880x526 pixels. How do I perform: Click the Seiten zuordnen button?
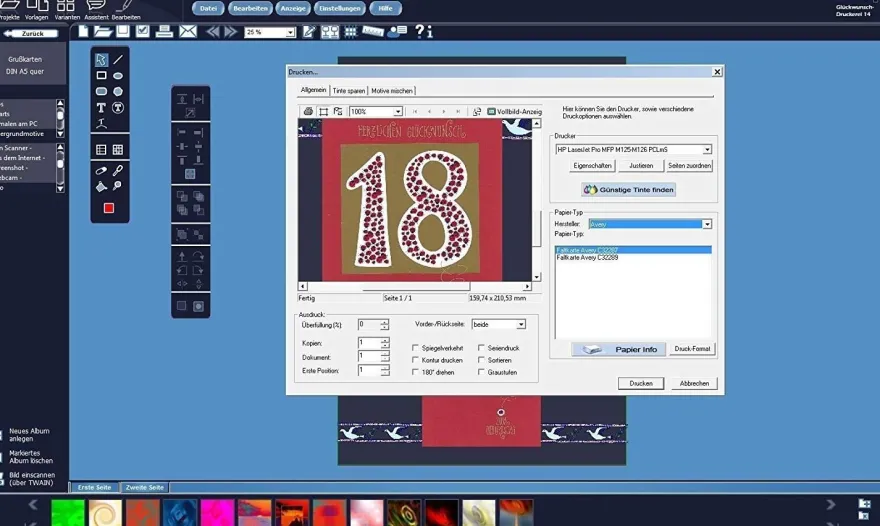pyautogui.click(x=690, y=166)
